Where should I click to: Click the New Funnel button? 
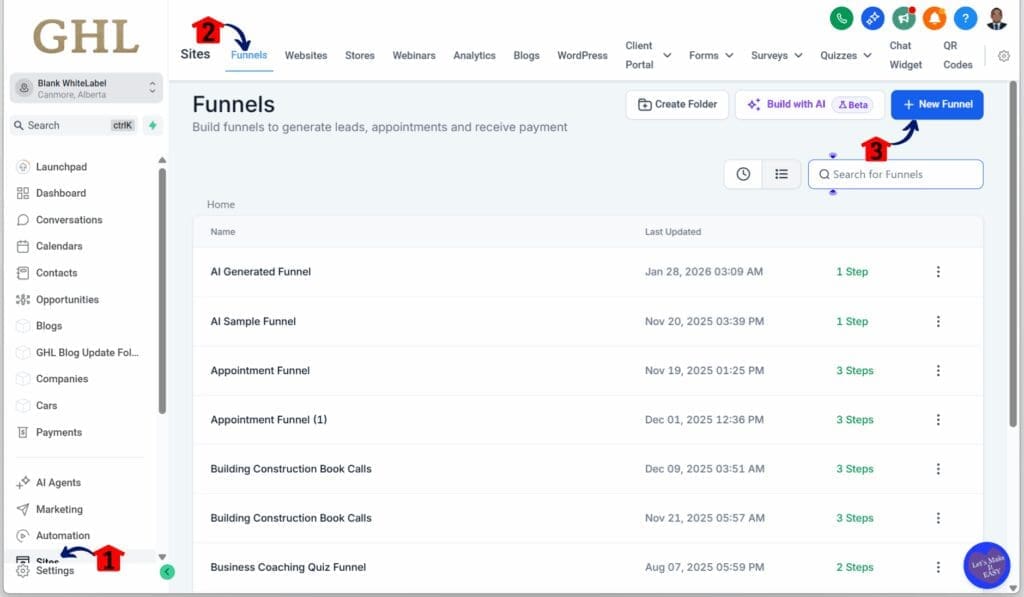(936, 104)
